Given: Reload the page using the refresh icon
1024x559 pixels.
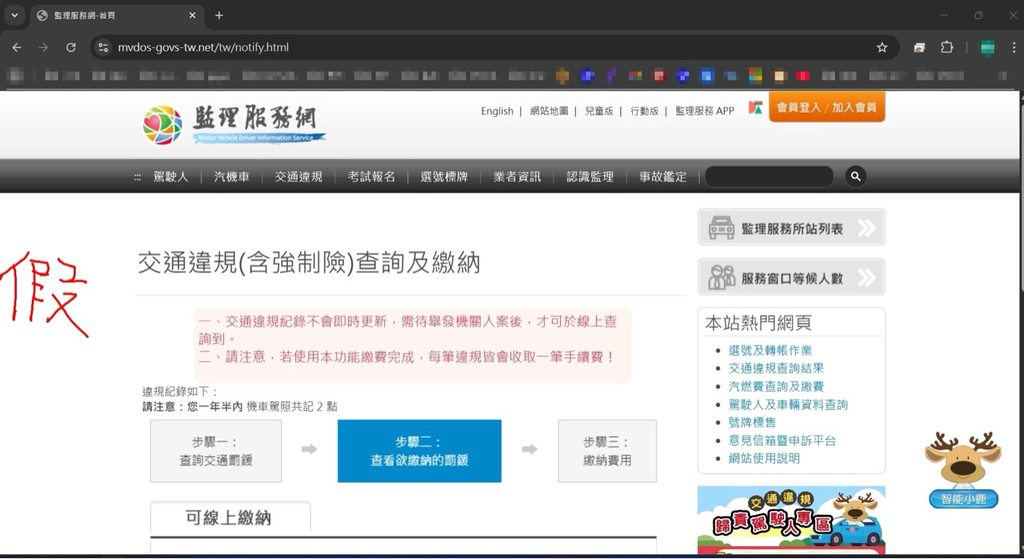Looking at the screenshot, I should 71,47.
